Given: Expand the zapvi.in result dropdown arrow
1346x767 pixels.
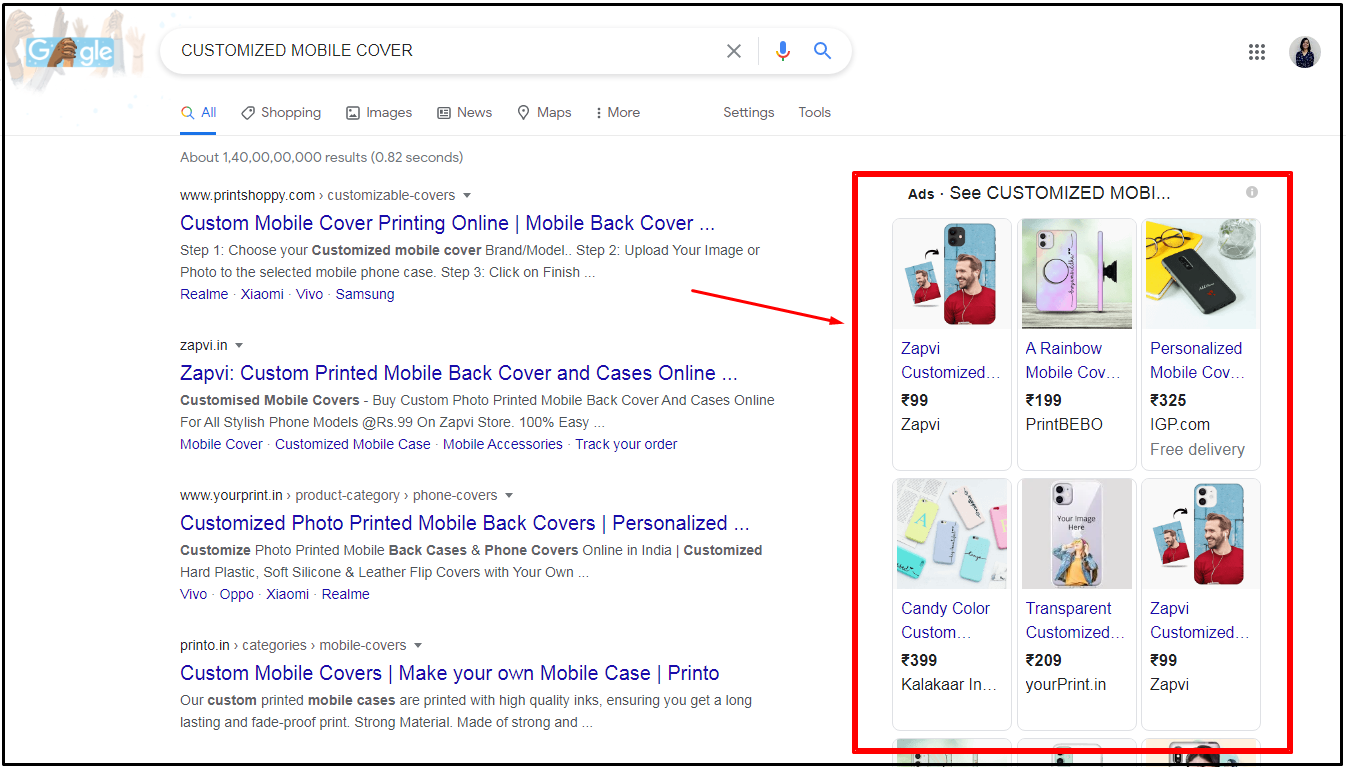Looking at the screenshot, I should coord(239,345).
